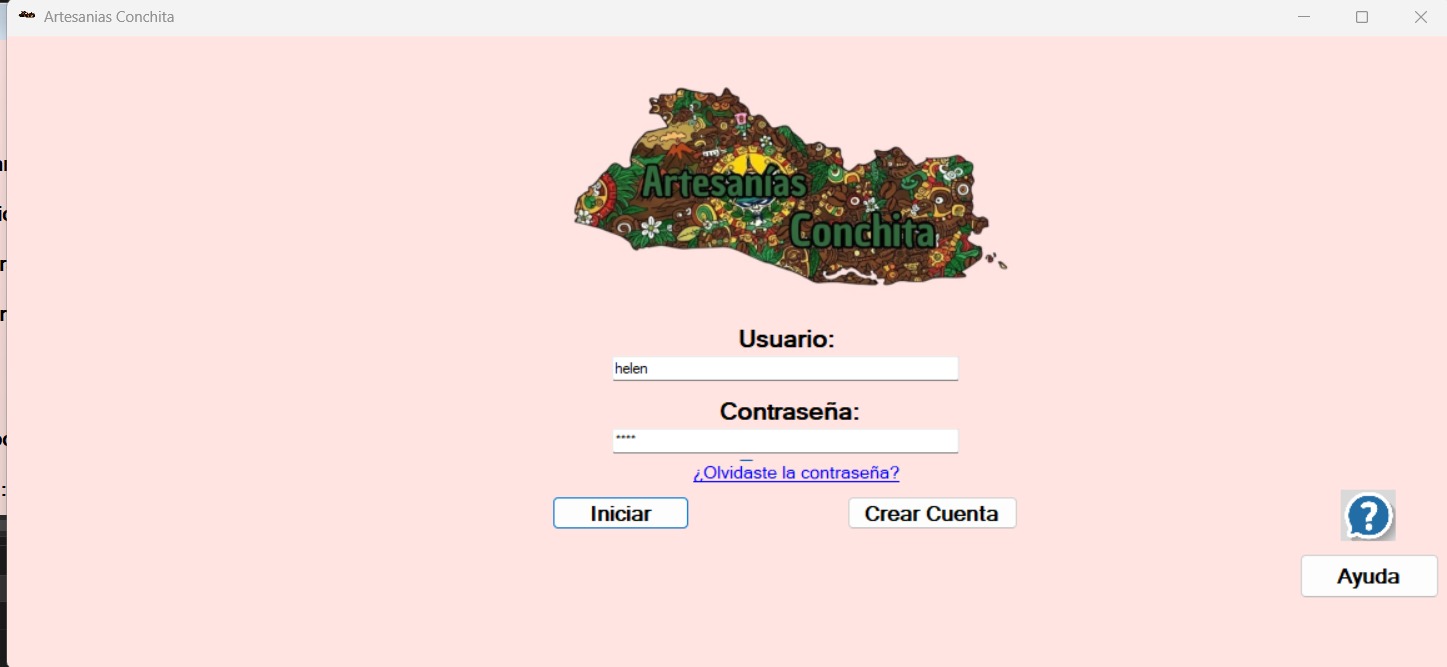Image resolution: width=1447 pixels, height=667 pixels.
Task: Click the empty title bar area
Action: click(x=700, y=17)
